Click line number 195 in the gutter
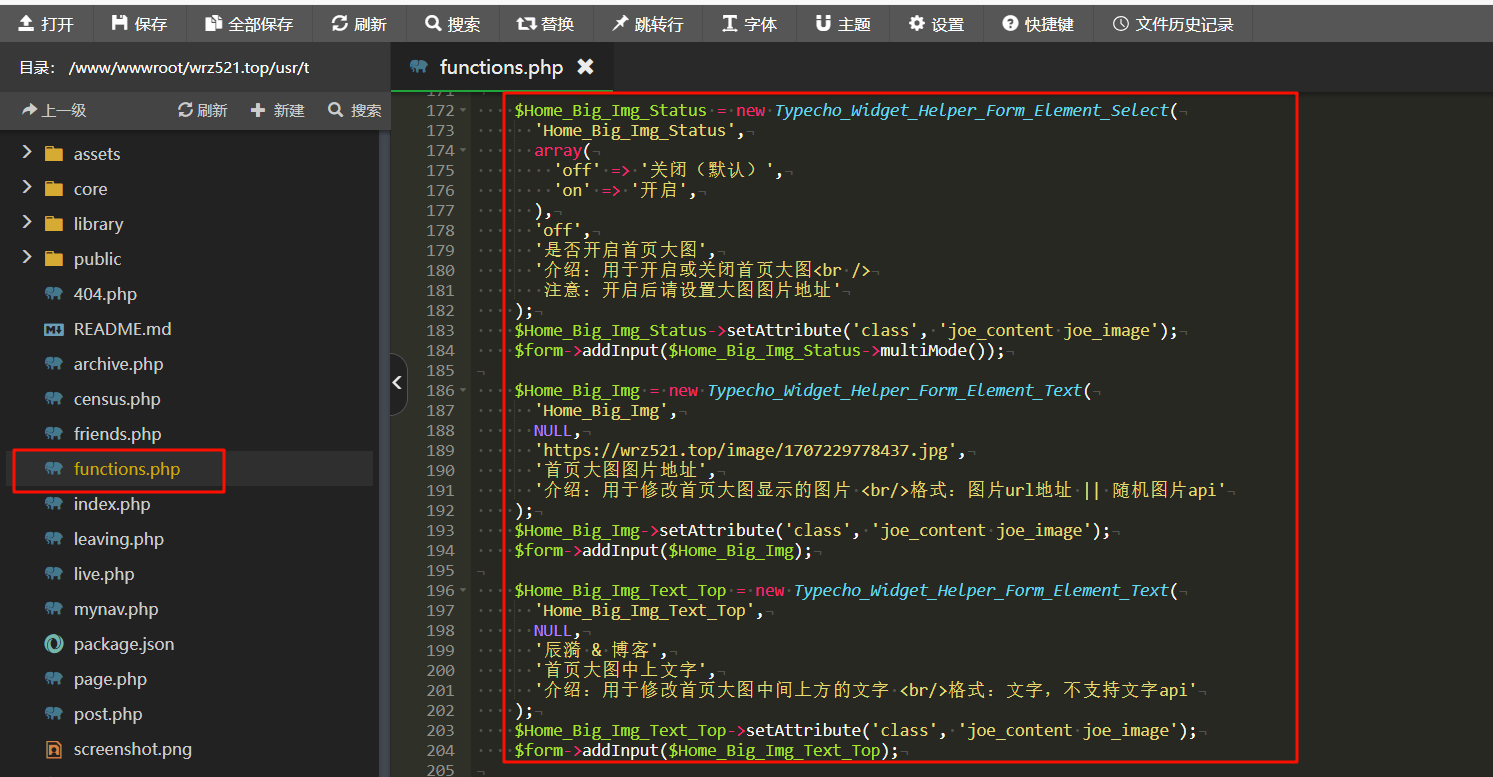 click(440, 570)
